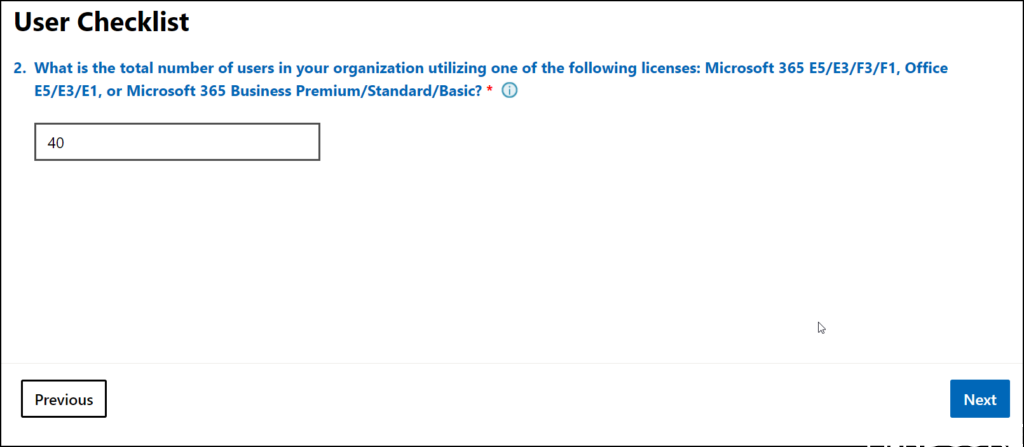Go back with the Previous button
The image size is (1024, 447).
(x=64, y=399)
